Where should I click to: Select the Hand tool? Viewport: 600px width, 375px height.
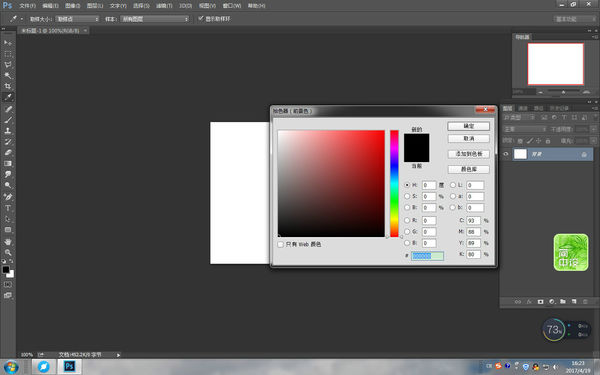point(8,242)
